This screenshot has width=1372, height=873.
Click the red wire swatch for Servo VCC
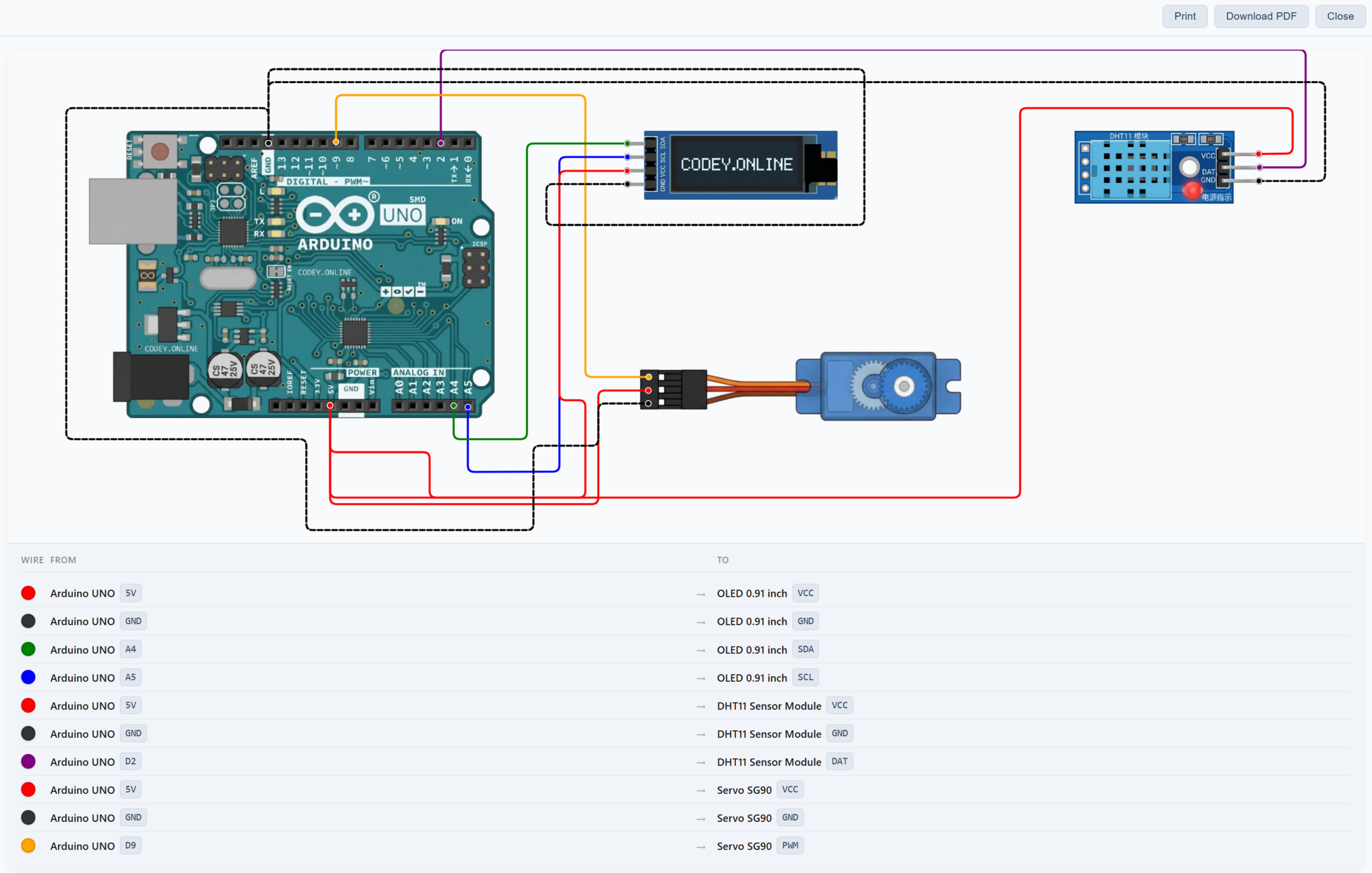point(28,789)
